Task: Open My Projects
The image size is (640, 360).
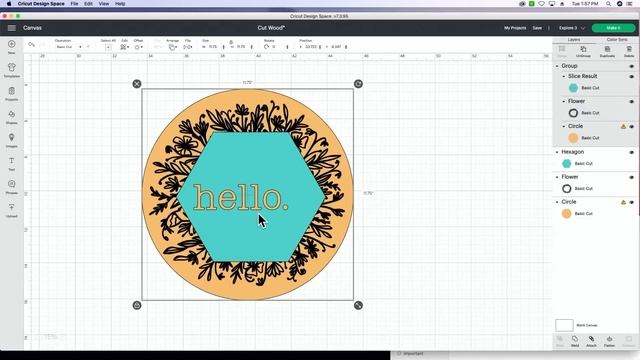Action: tap(515, 28)
